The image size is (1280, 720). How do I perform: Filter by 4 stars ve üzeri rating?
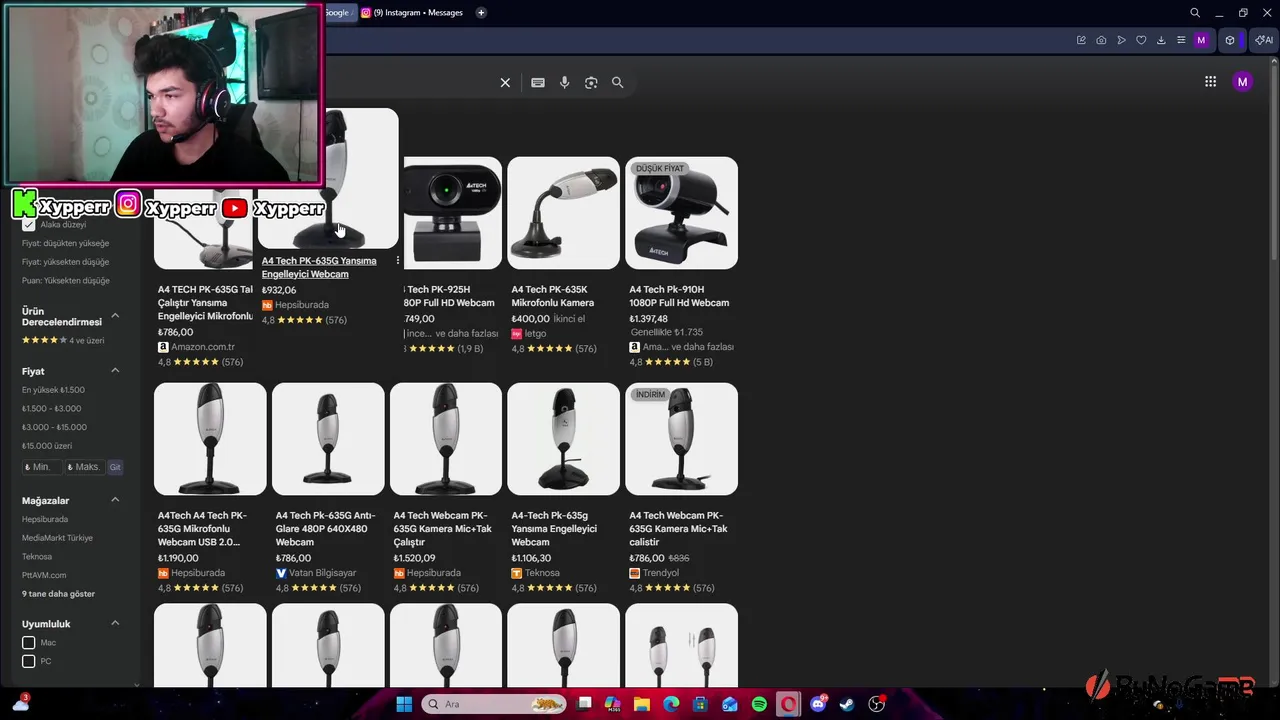pyautogui.click(x=63, y=341)
